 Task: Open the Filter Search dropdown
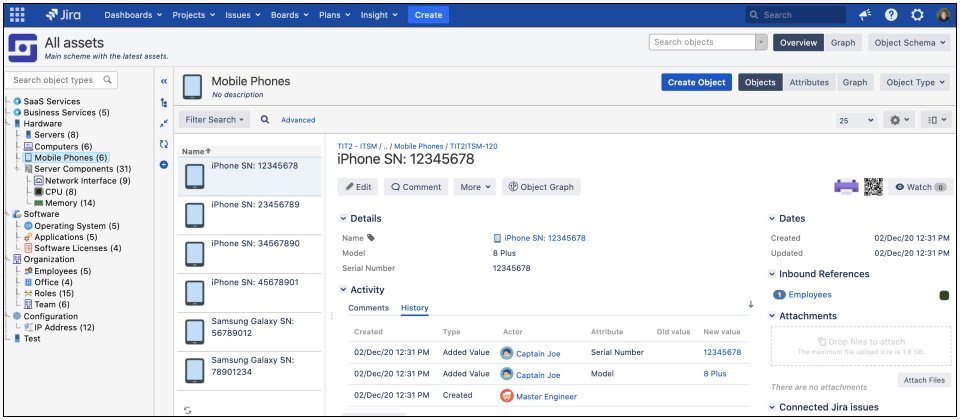[214, 120]
